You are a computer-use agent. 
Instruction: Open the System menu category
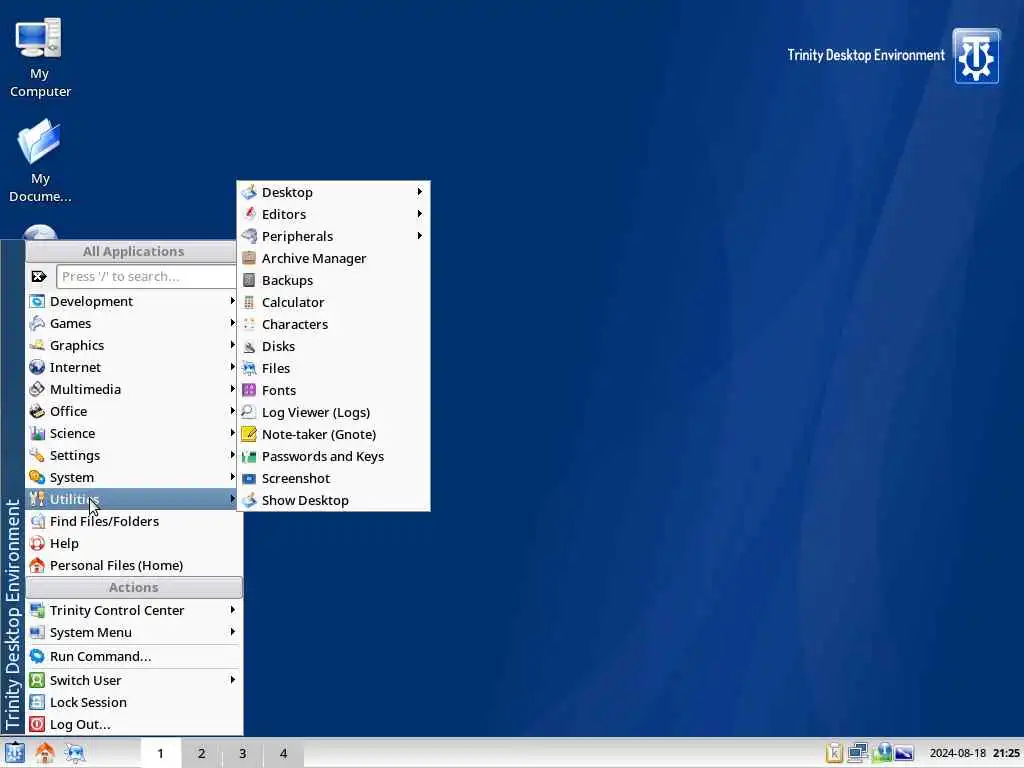[x=132, y=477]
